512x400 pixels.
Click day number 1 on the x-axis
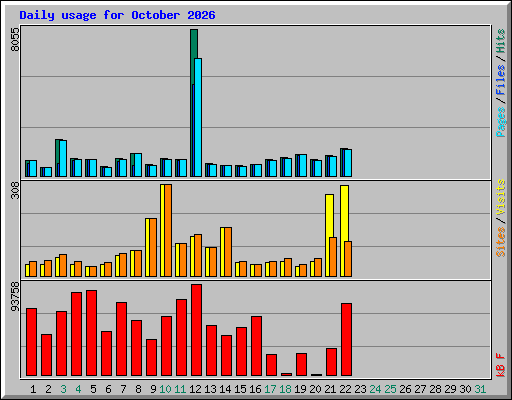pyautogui.click(x=33, y=389)
